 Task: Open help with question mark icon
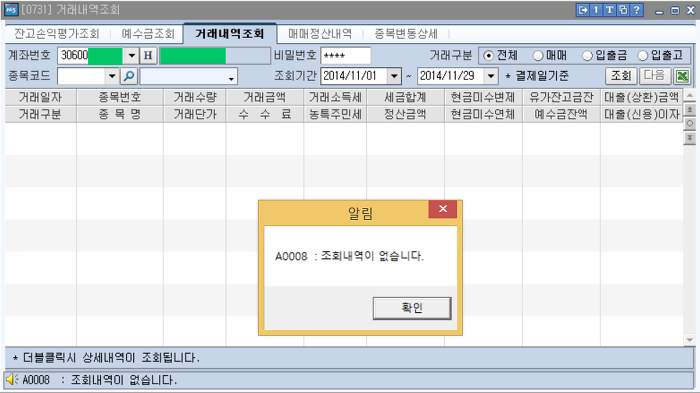(x=637, y=10)
